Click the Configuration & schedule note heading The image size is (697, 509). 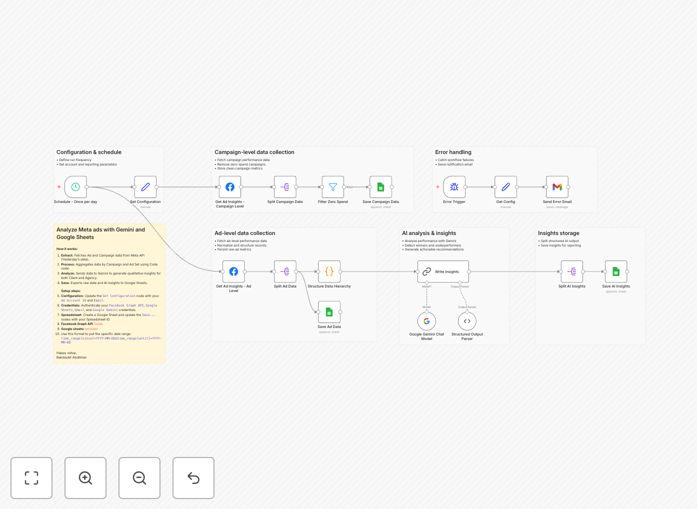[x=89, y=152]
